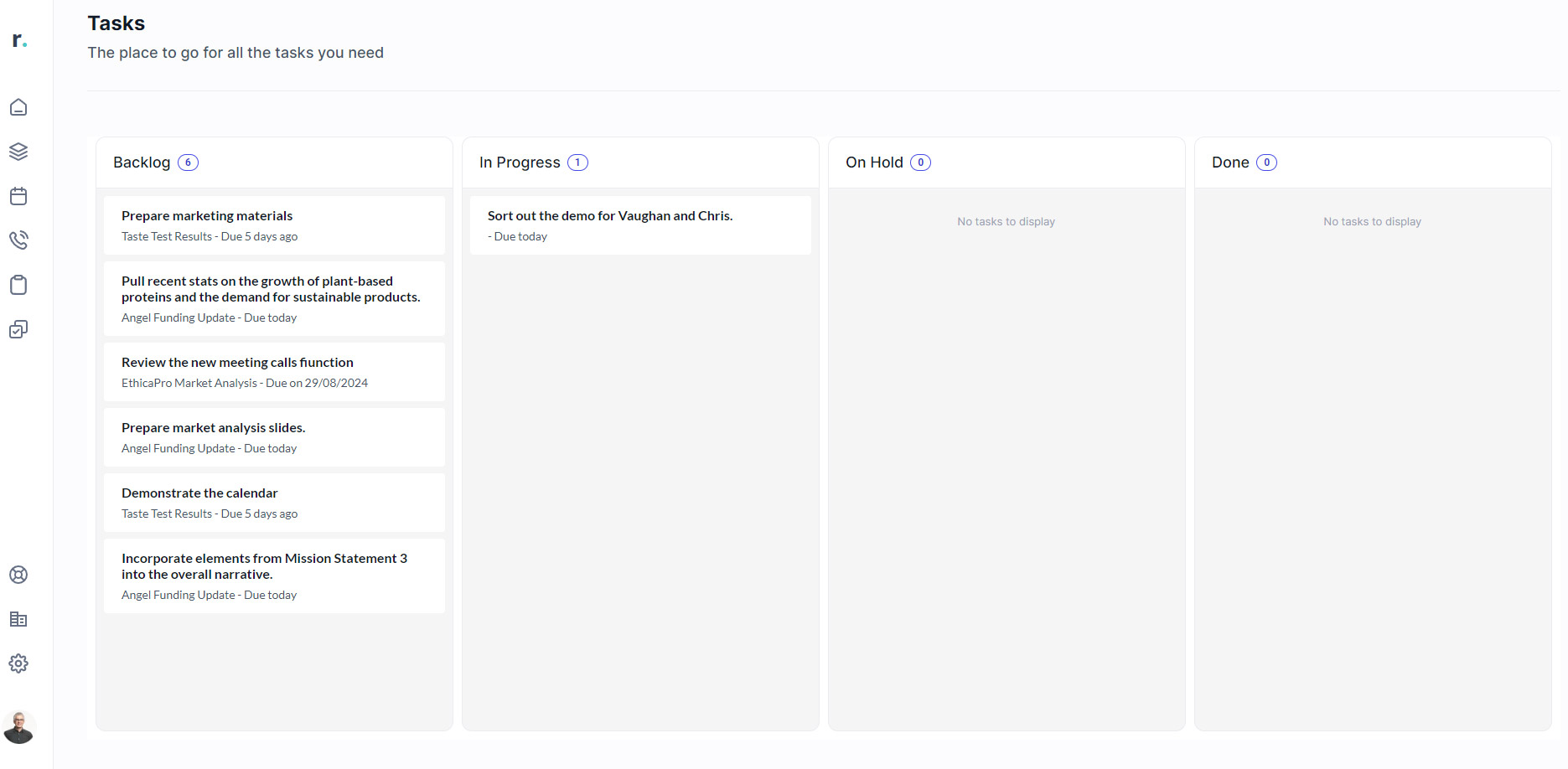
Task: Click the 'Prepare market analysis slides' task card
Action: [273, 436]
